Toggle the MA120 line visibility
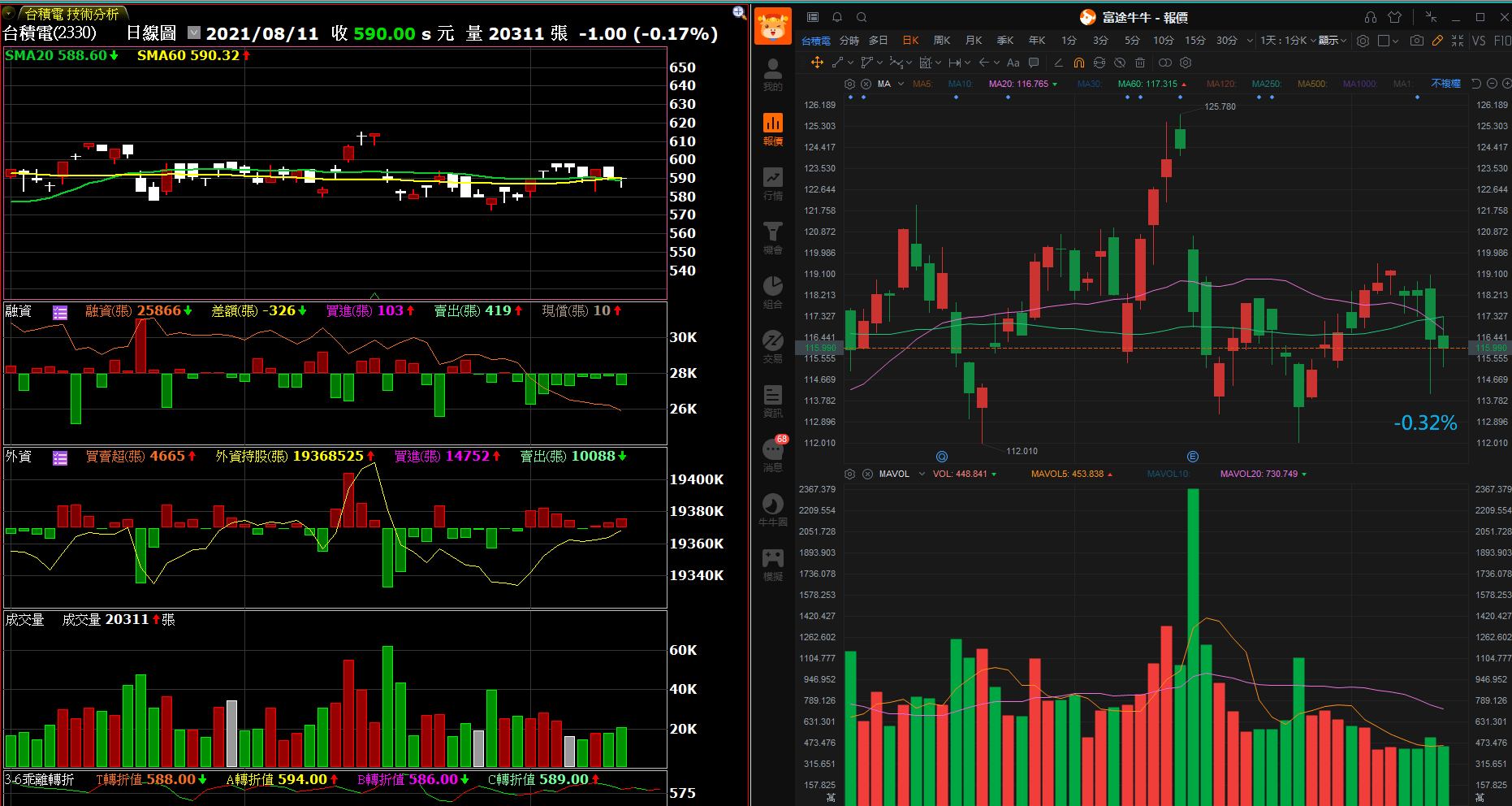The image size is (1512, 806). pos(1221,84)
